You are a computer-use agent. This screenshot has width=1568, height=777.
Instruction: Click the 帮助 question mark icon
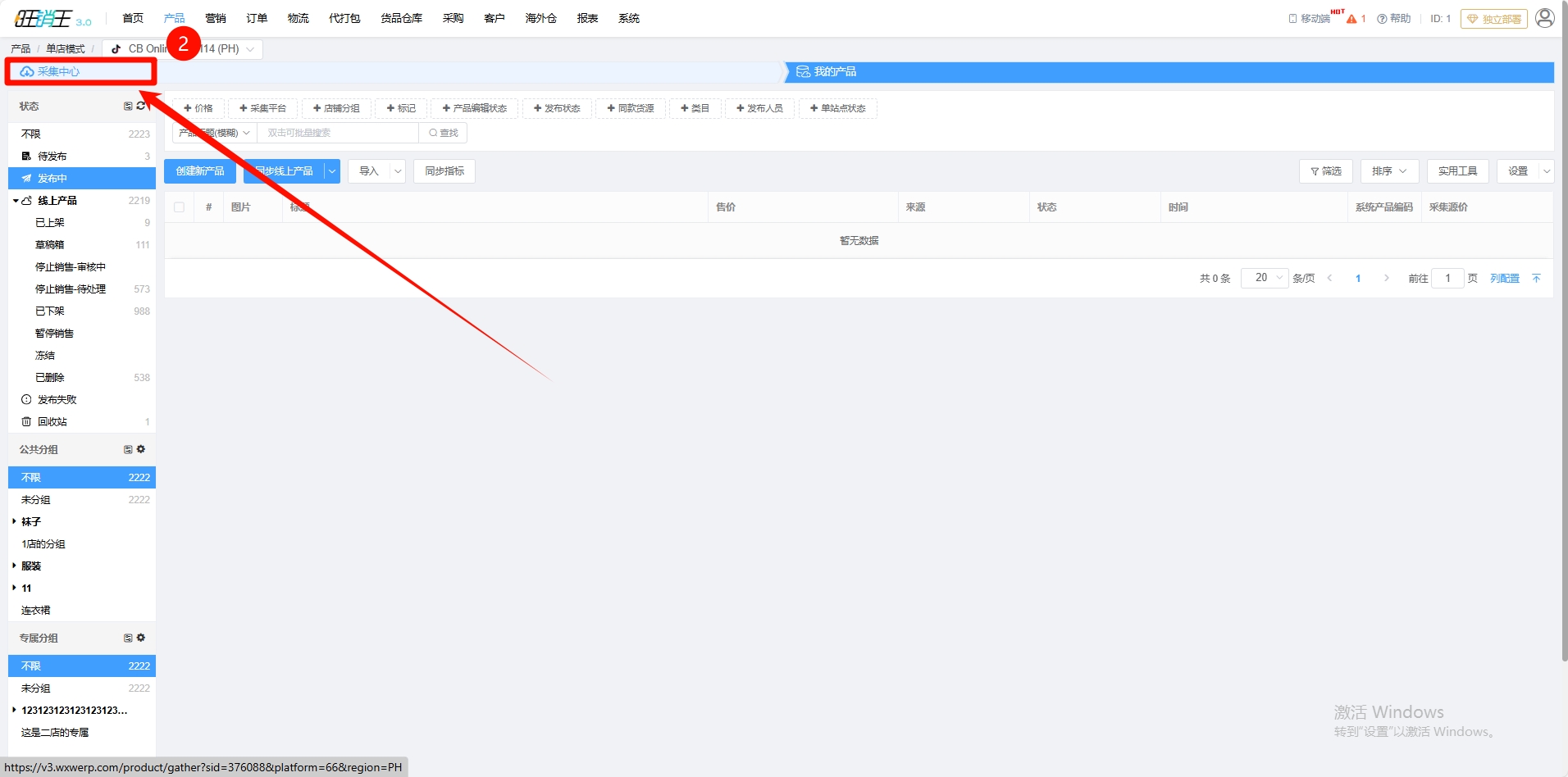pos(1382,19)
